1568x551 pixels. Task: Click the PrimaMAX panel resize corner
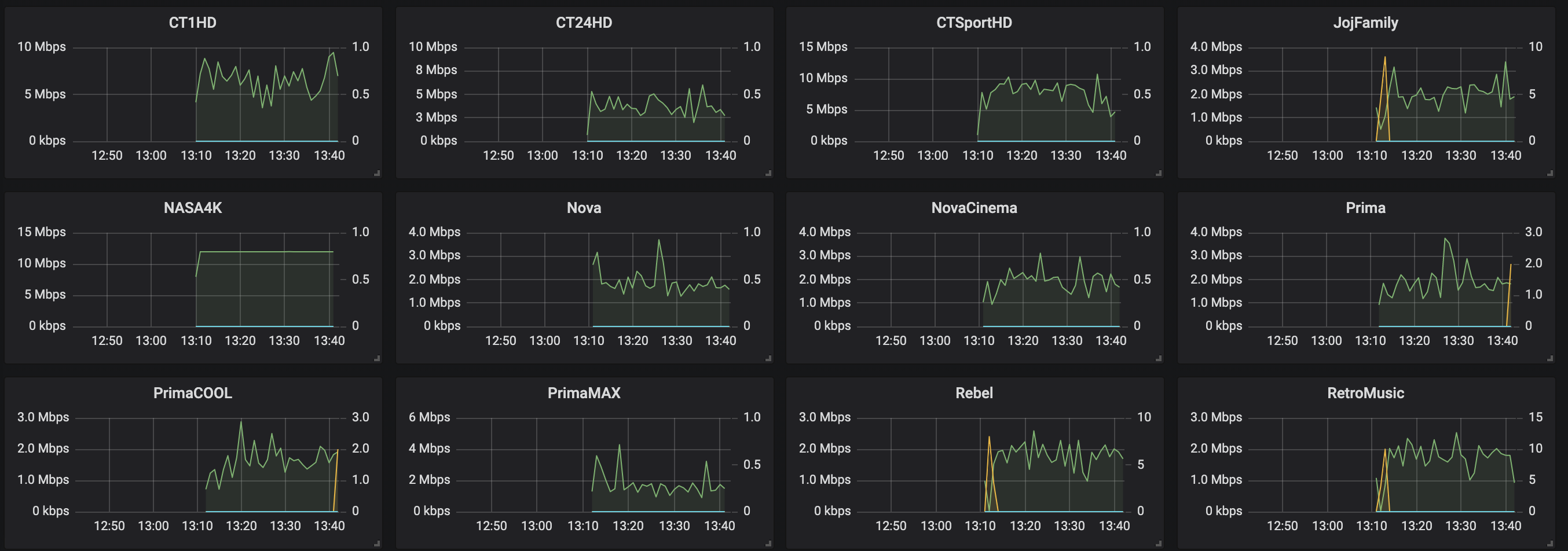tap(768, 543)
